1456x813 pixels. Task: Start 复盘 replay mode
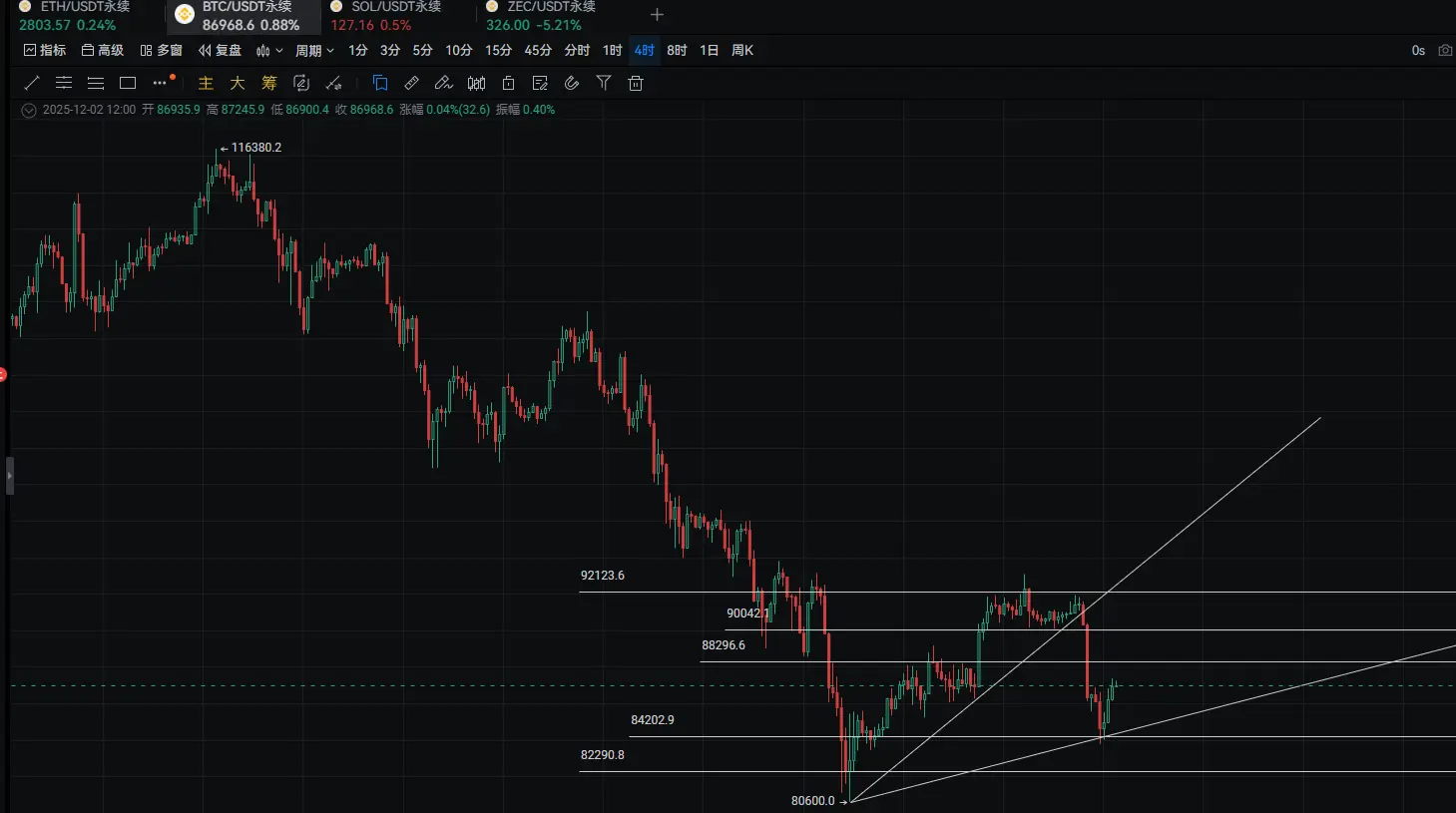(x=220, y=50)
